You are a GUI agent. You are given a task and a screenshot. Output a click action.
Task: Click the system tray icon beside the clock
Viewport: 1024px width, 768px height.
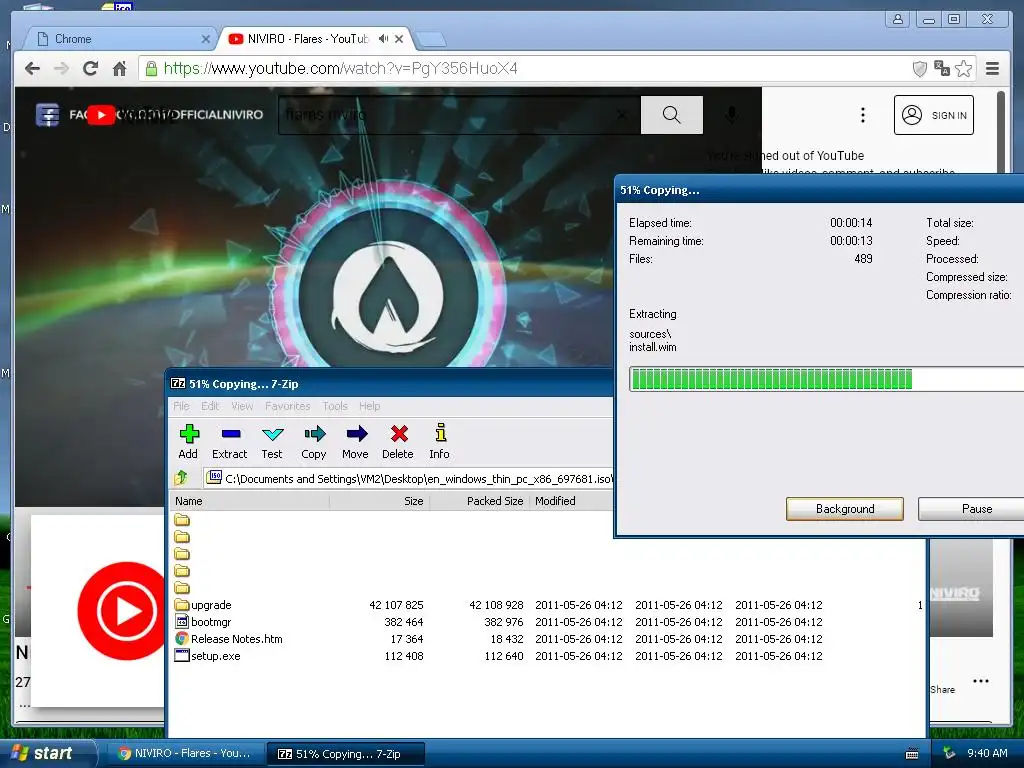point(949,753)
